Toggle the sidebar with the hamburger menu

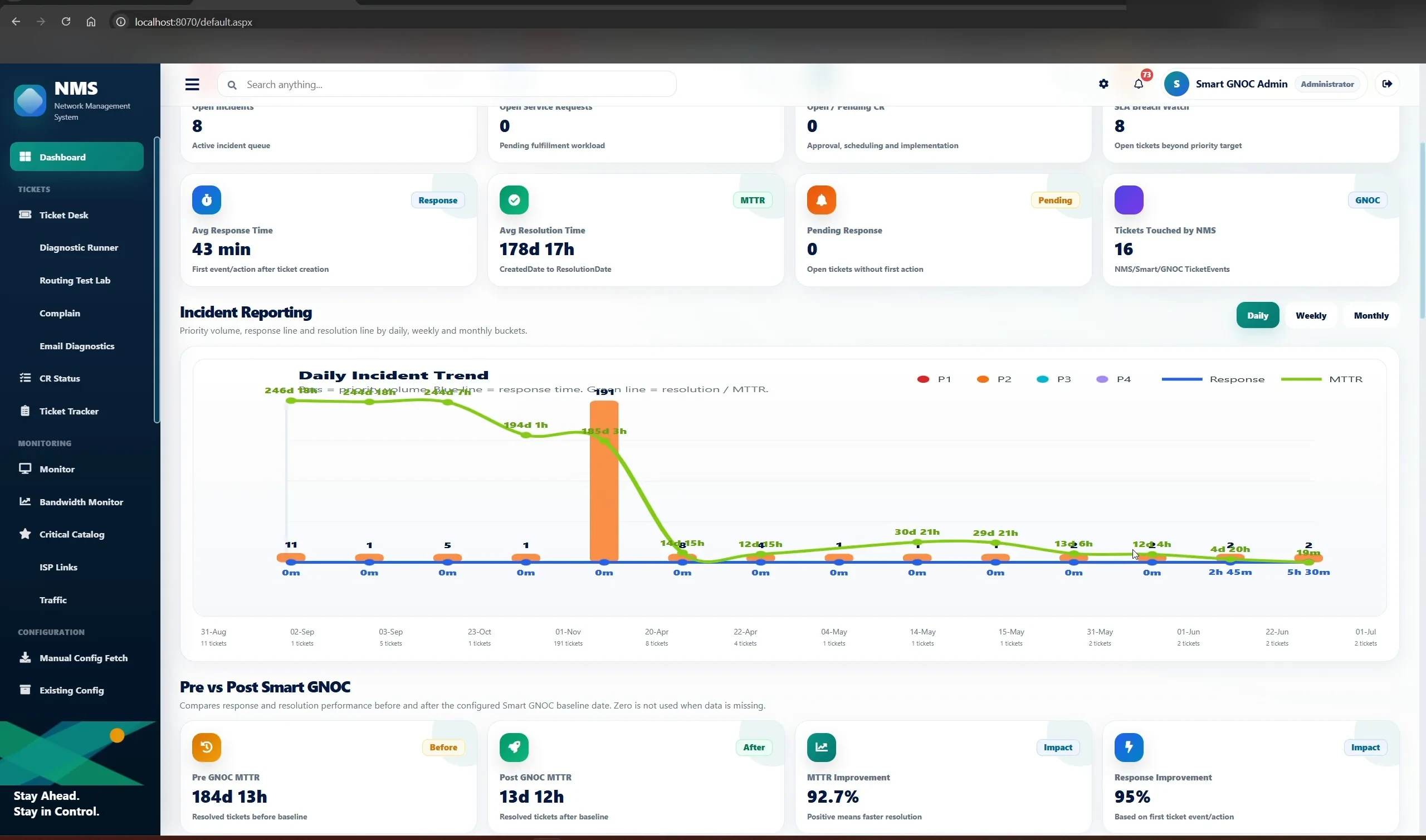click(x=192, y=84)
